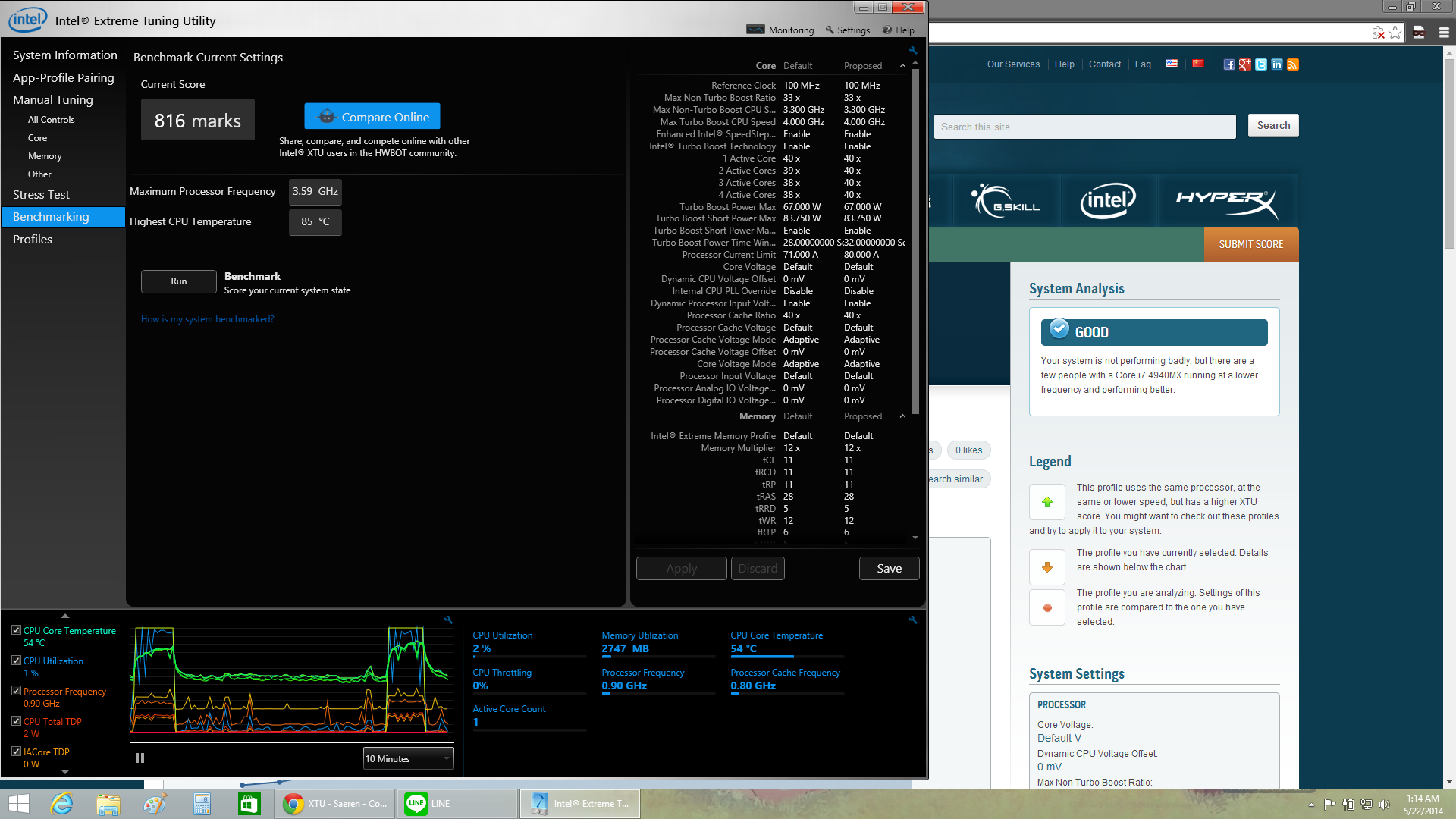This screenshot has height=819, width=1456.
Task: Open Our Services link on the website
Action: [x=1013, y=64]
